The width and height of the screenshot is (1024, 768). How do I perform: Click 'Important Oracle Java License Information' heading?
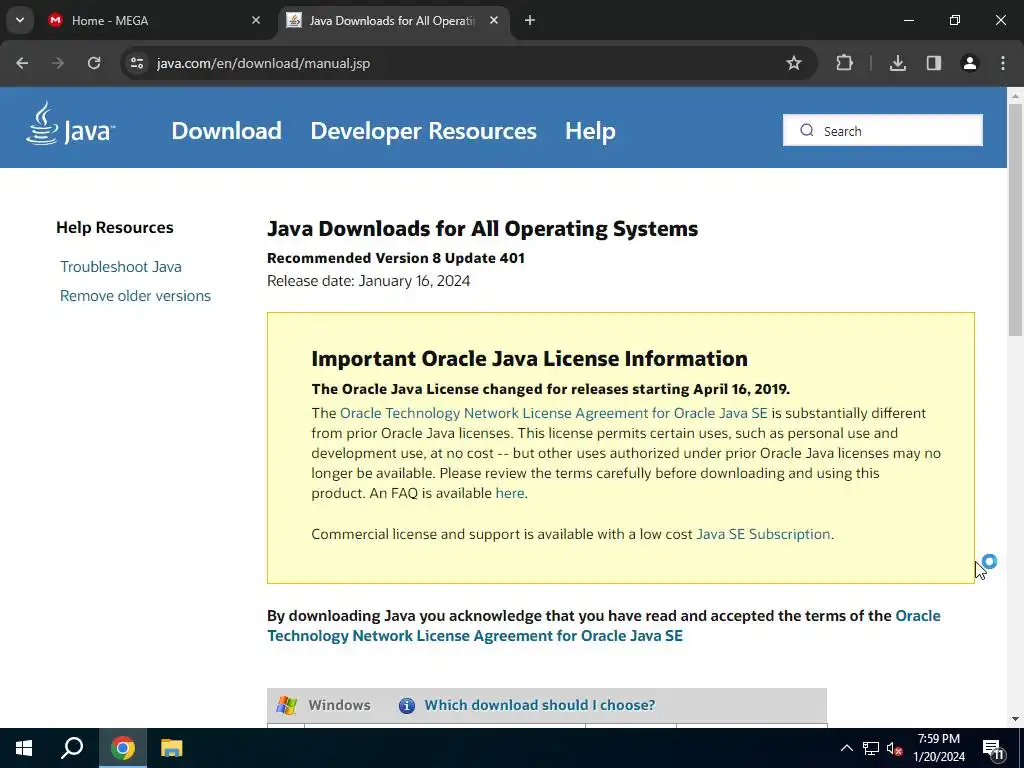529,359
